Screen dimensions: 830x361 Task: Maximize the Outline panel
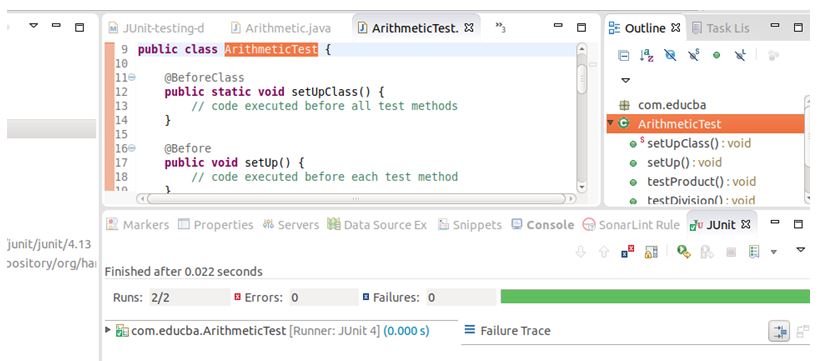[798, 28]
